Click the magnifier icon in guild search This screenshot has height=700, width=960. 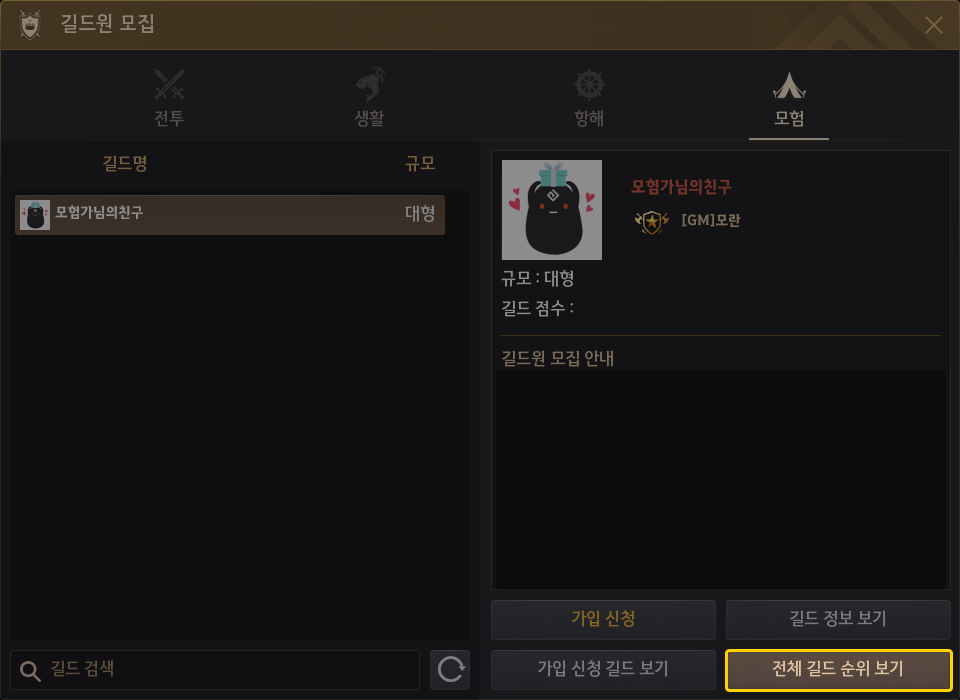tap(30, 671)
